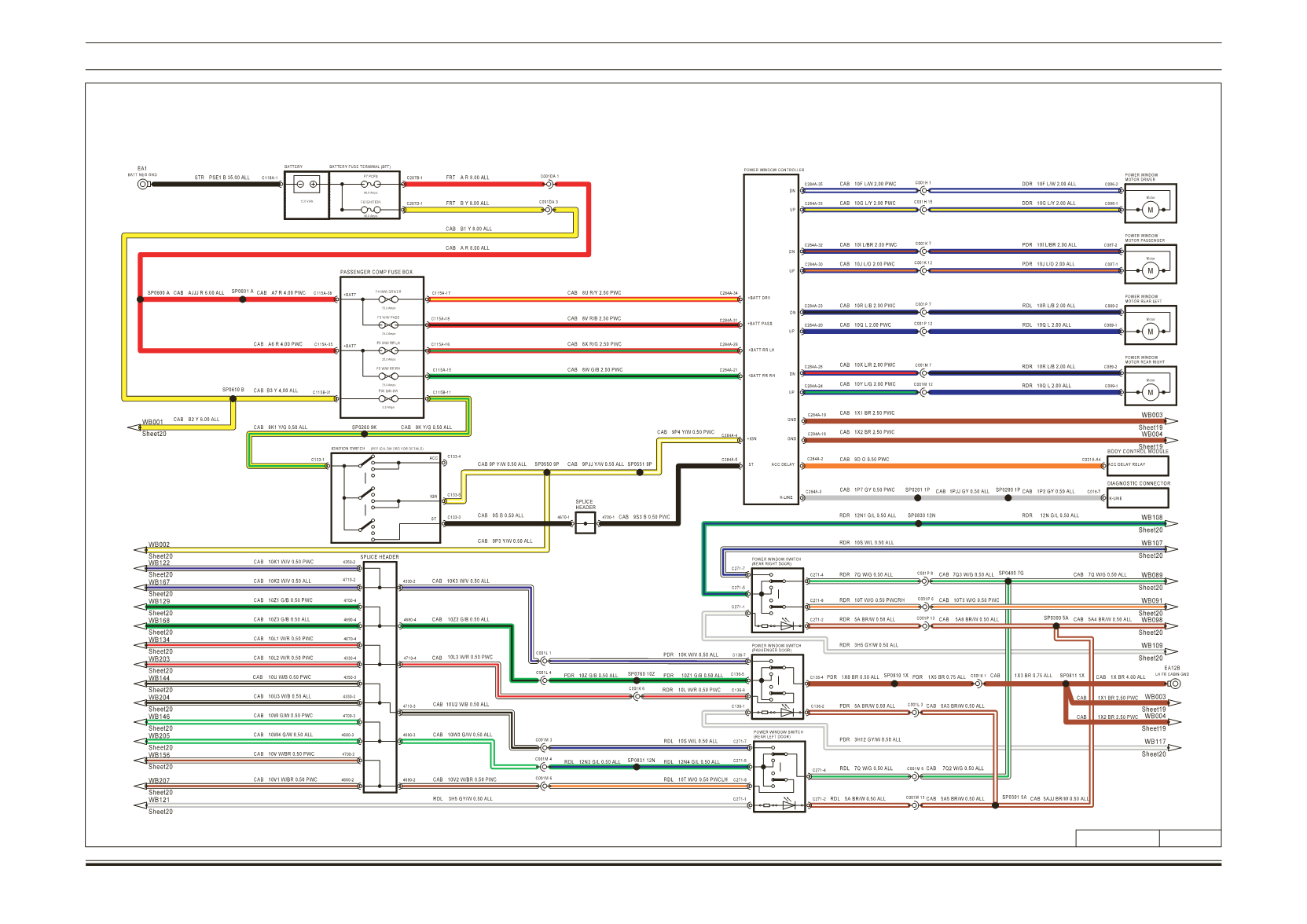Select the F6 IGNITION fuse symbol

(x=370, y=210)
